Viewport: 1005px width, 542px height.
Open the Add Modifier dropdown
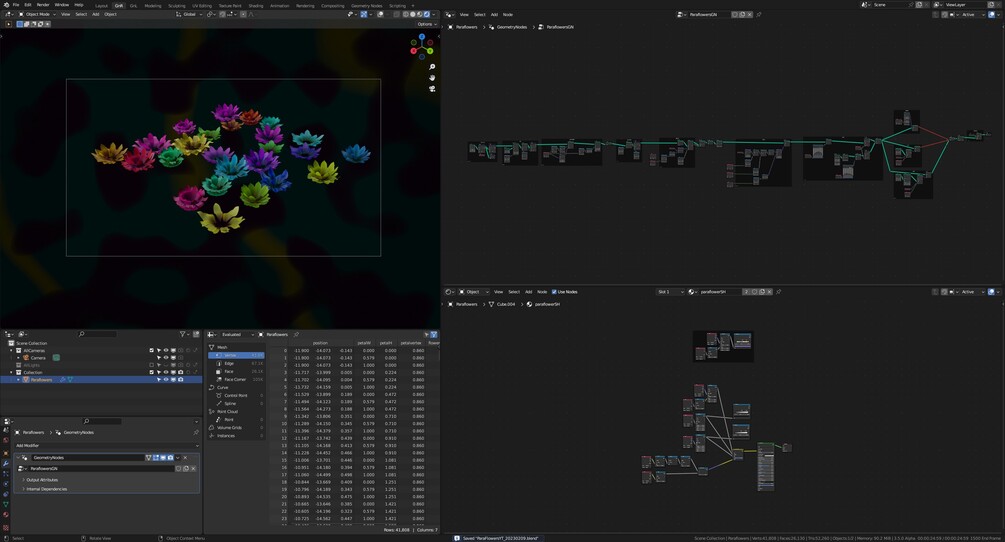pyautogui.click(x=106, y=445)
